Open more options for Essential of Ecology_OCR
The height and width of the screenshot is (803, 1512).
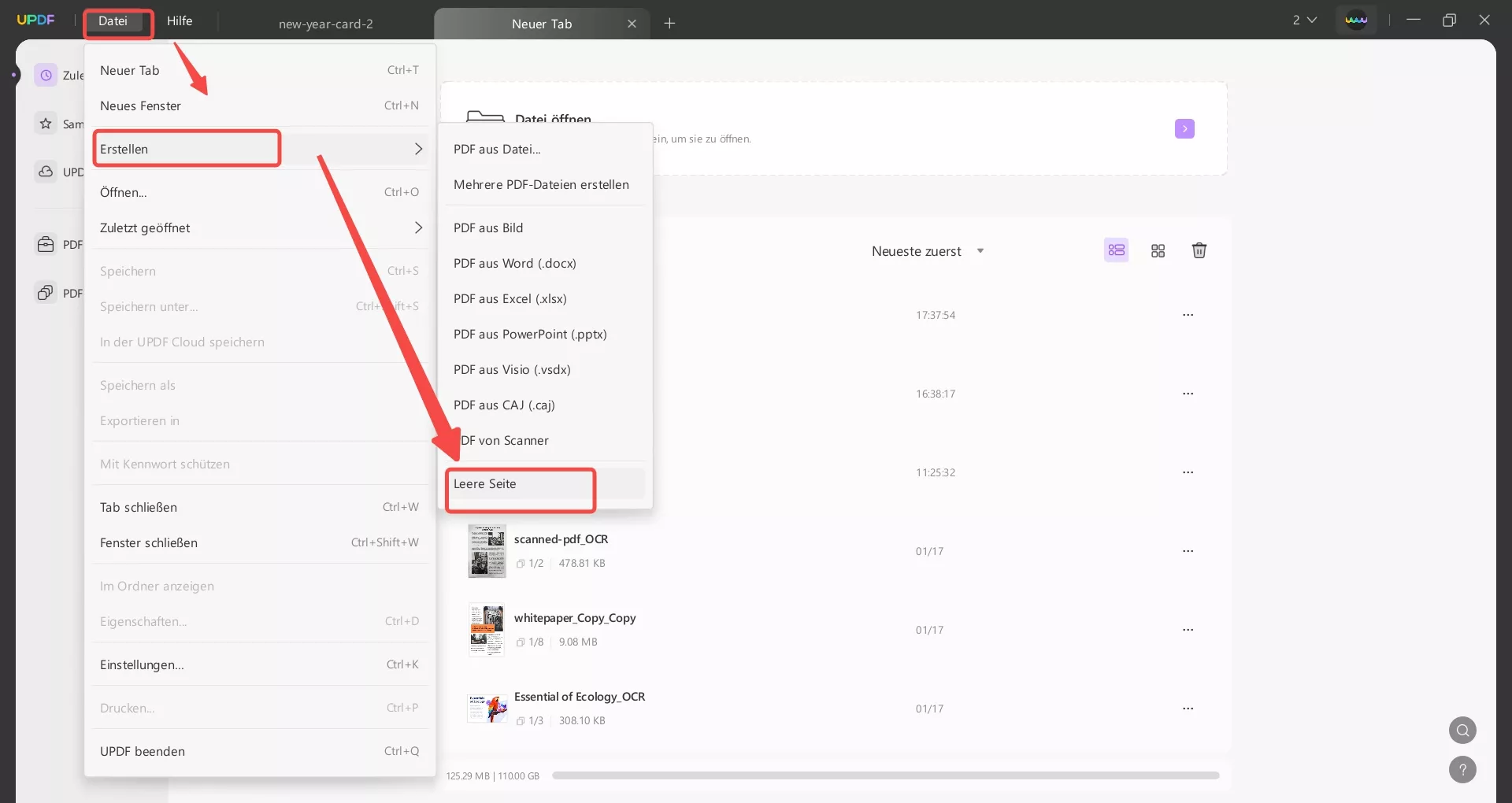point(1188,709)
